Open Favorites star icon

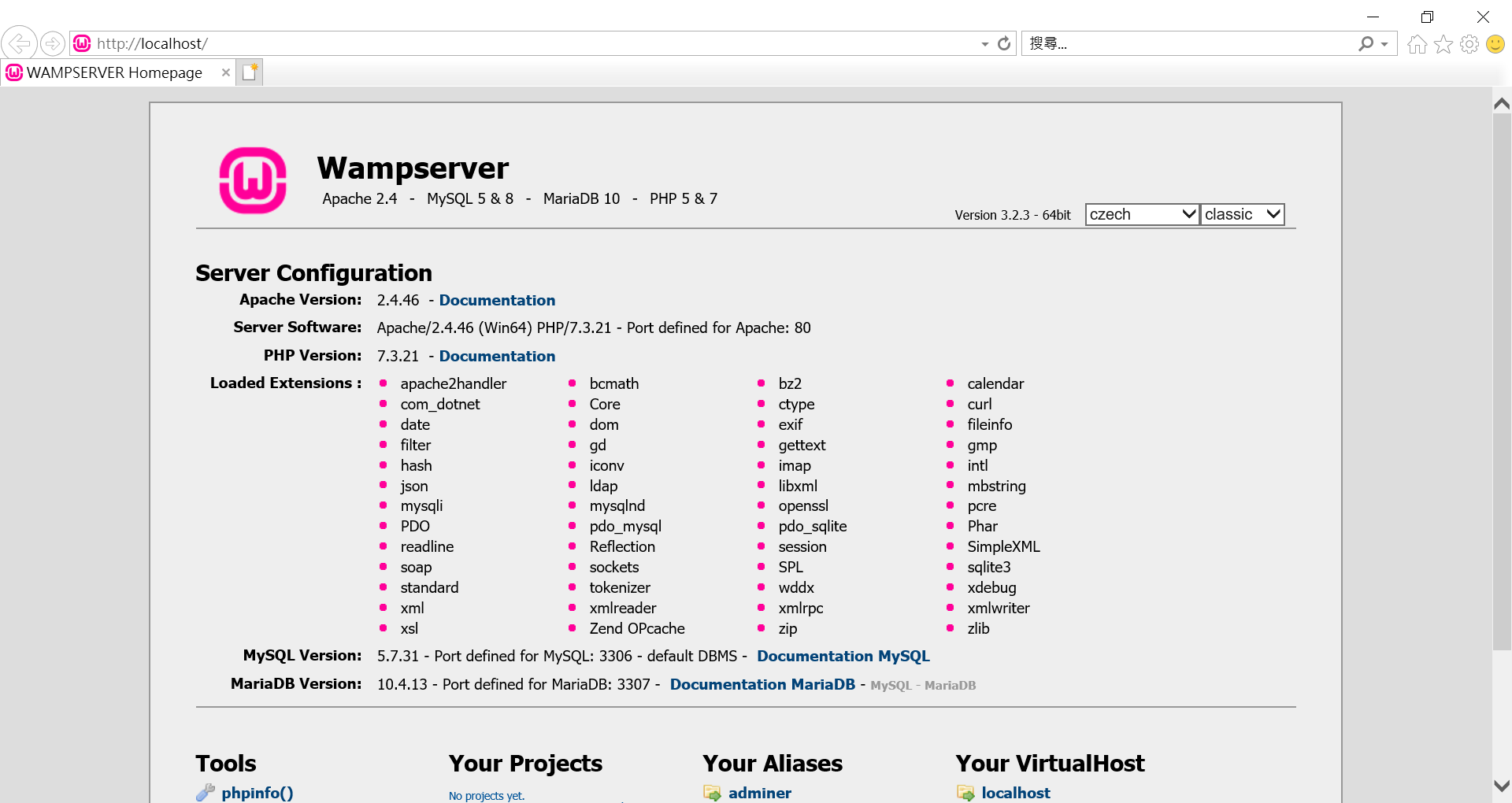(x=1443, y=44)
